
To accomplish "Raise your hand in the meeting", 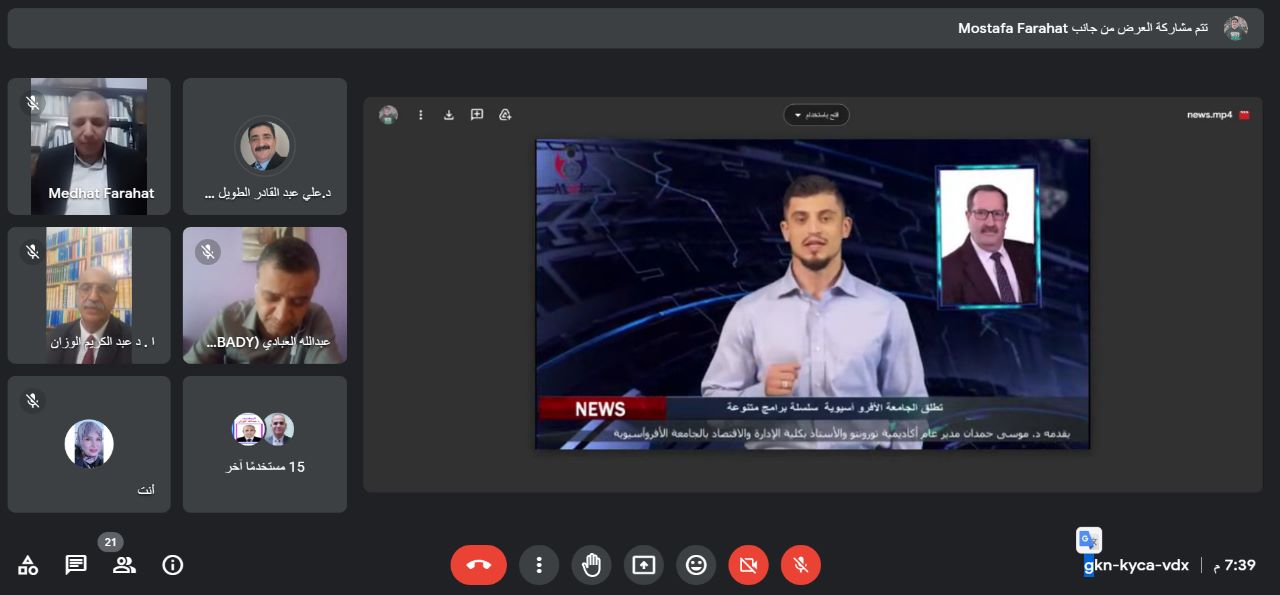I will [591, 565].
